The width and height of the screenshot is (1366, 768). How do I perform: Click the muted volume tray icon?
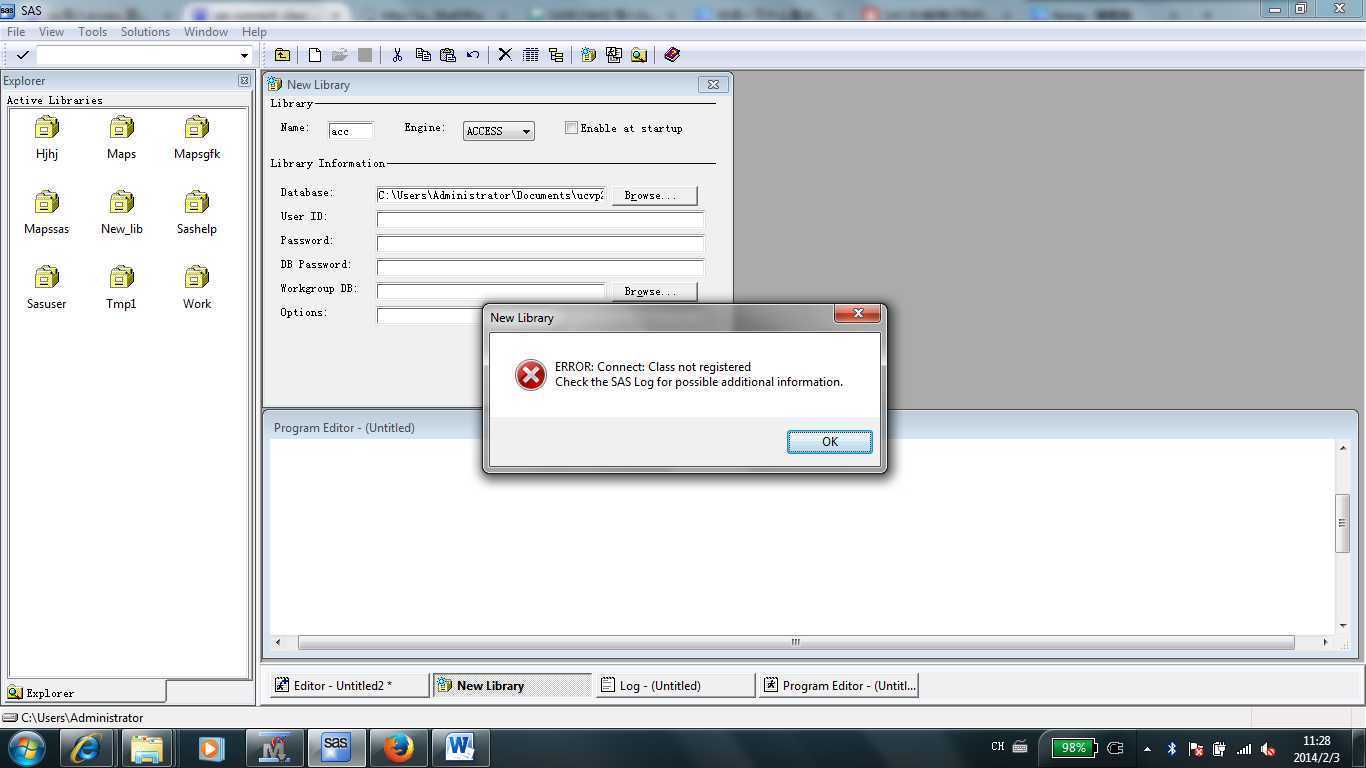click(x=1268, y=749)
